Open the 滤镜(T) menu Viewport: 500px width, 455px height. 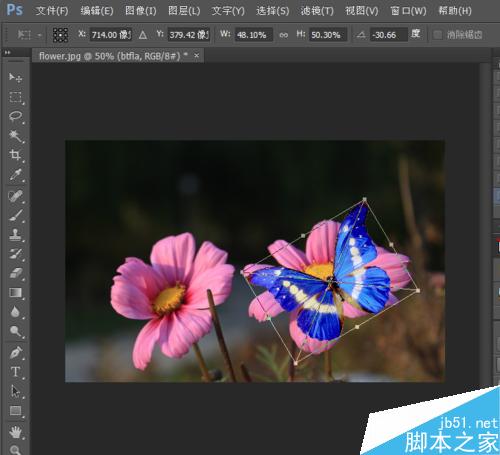317,11
